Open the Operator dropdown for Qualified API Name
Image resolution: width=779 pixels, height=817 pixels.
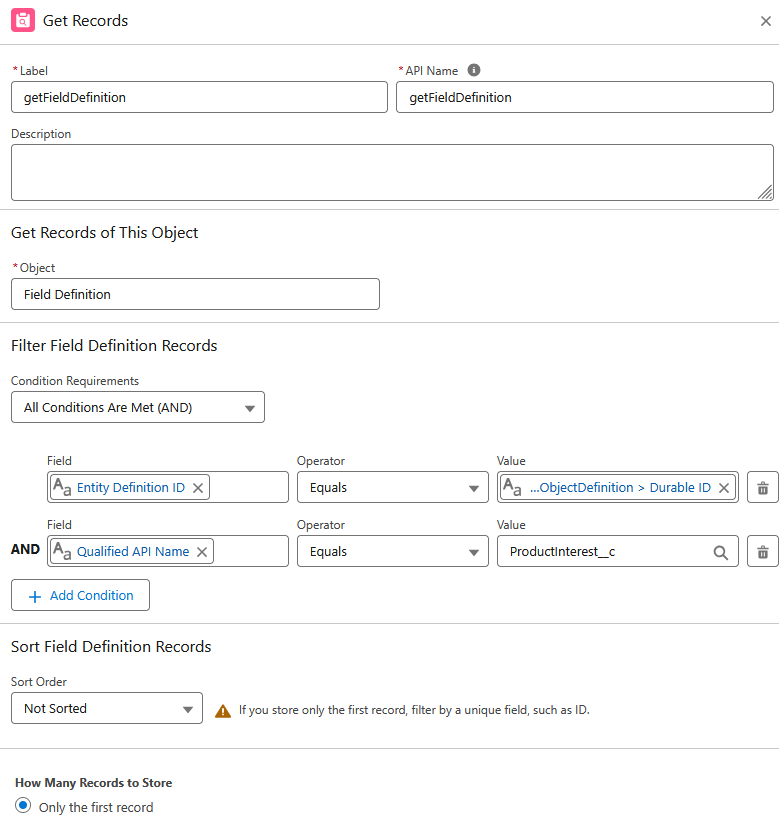coord(392,551)
